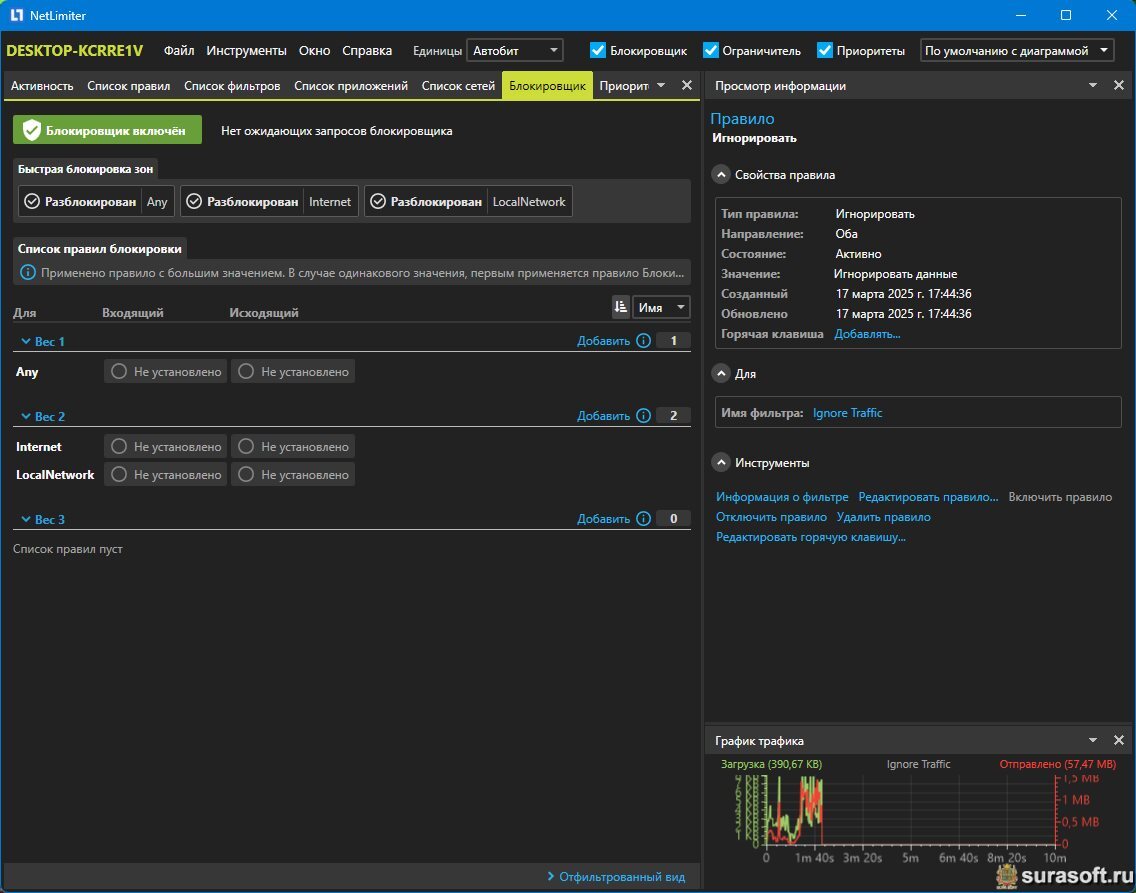Select the Блокировщик tab
The image size is (1136, 893).
click(x=547, y=85)
